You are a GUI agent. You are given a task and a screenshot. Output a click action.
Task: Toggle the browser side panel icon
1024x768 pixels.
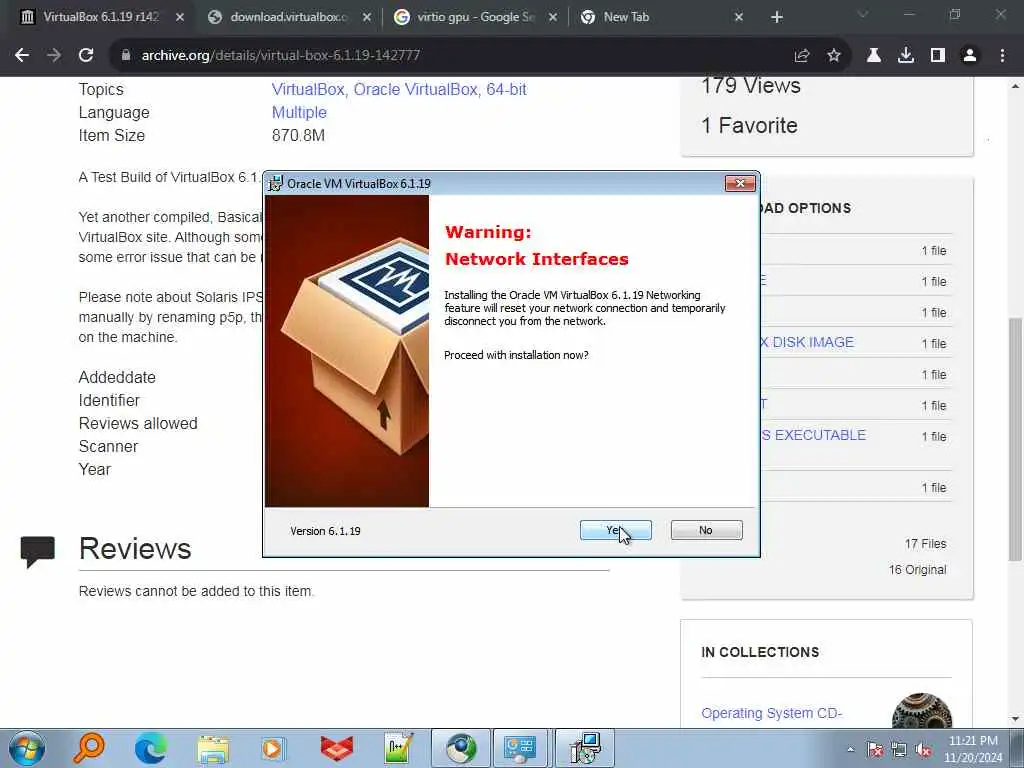click(x=938, y=56)
